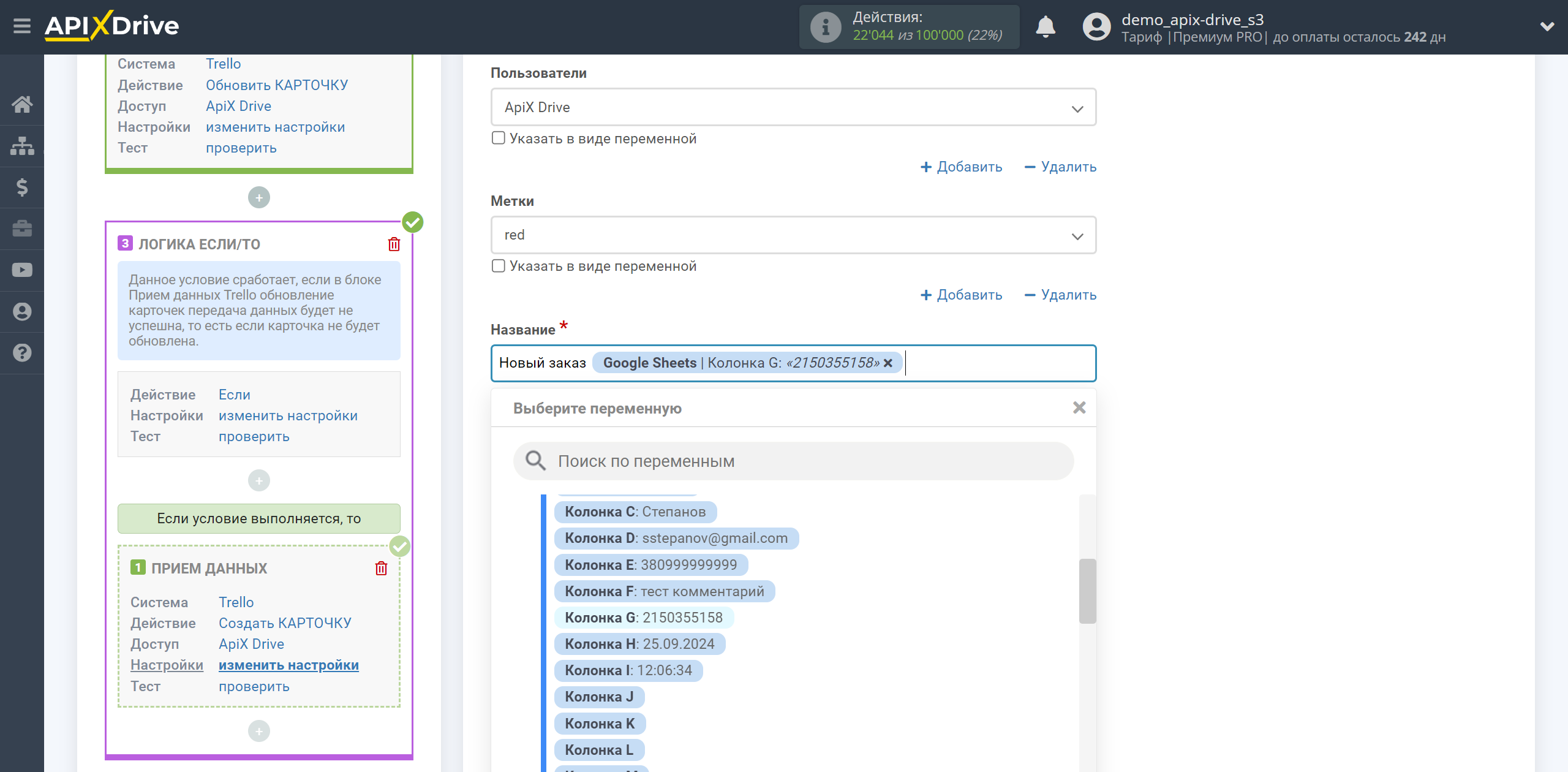Close the Выберите переменную panel
The width and height of the screenshot is (1568, 772).
(x=1079, y=407)
